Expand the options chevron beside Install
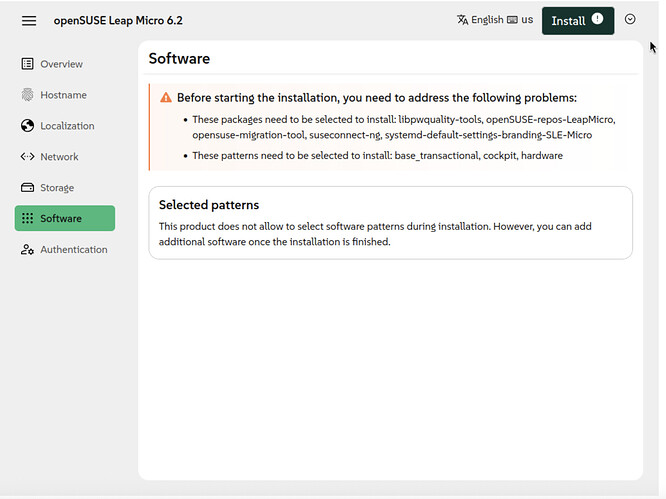This screenshot has width=666, height=499. click(x=630, y=20)
